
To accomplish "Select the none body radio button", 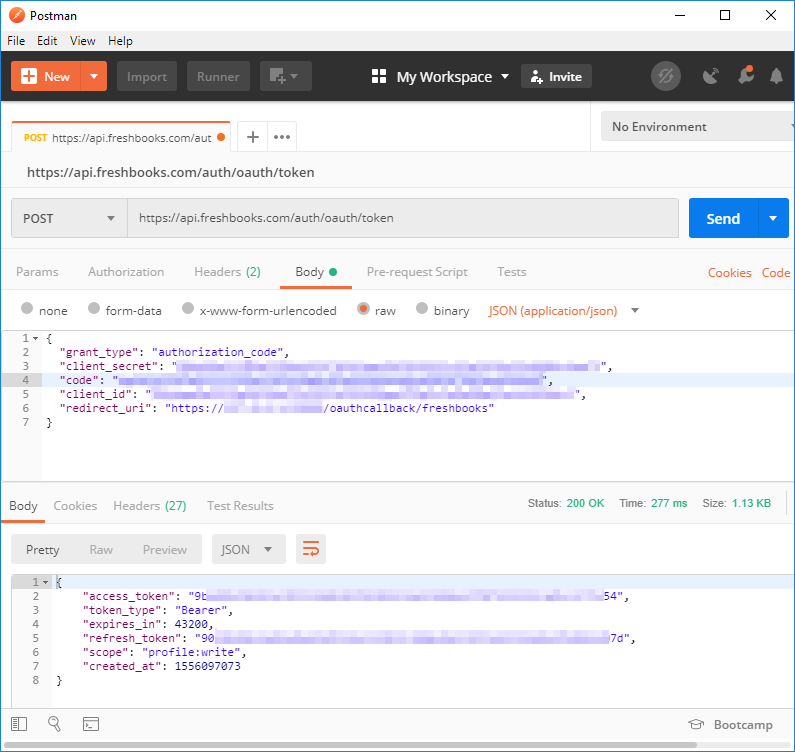I will coord(27,308).
